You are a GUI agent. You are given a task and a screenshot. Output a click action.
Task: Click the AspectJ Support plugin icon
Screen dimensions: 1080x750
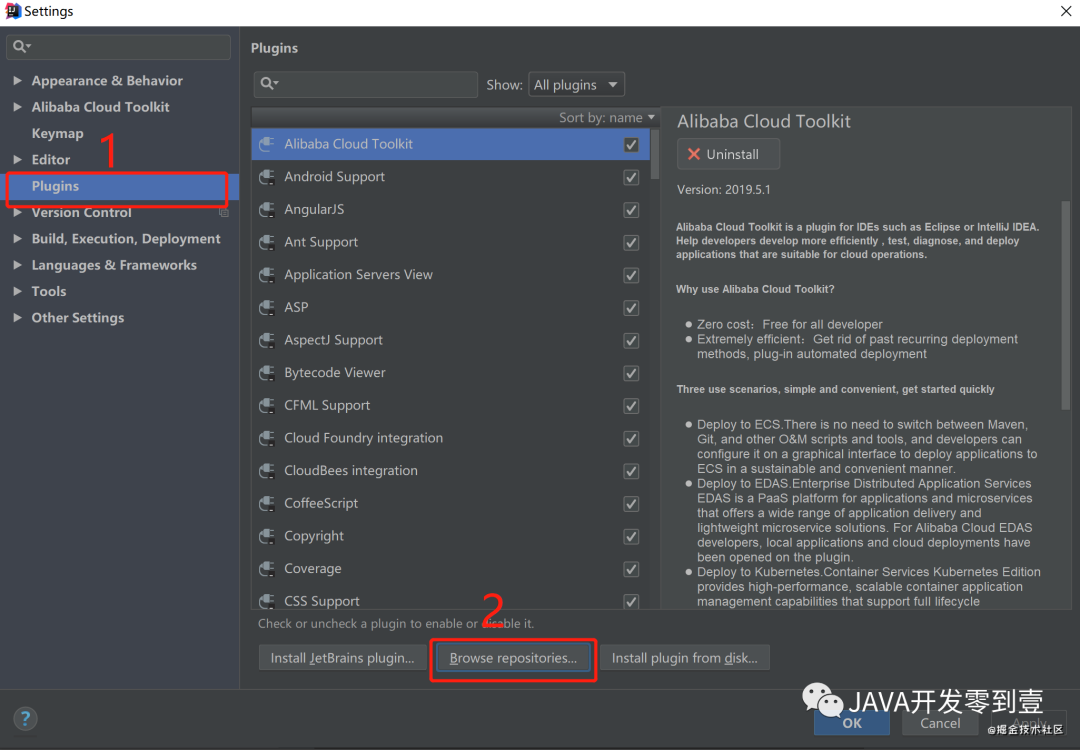click(267, 340)
